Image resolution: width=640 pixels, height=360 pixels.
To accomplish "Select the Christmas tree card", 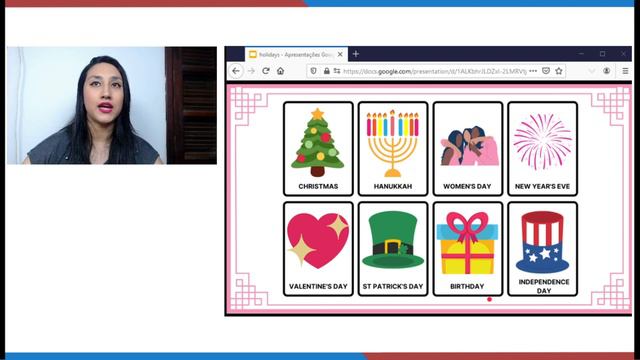I will click(x=318, y=149).
